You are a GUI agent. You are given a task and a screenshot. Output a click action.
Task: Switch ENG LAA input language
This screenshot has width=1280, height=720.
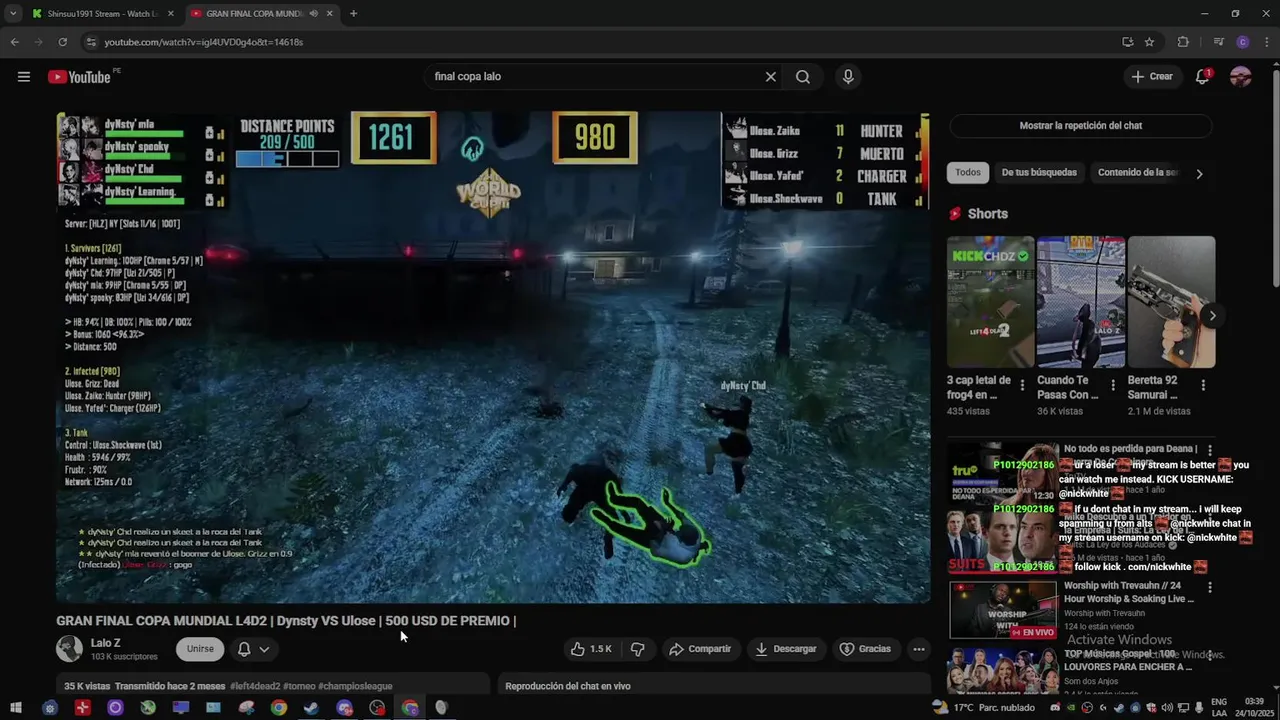[x=1220, y=708]
